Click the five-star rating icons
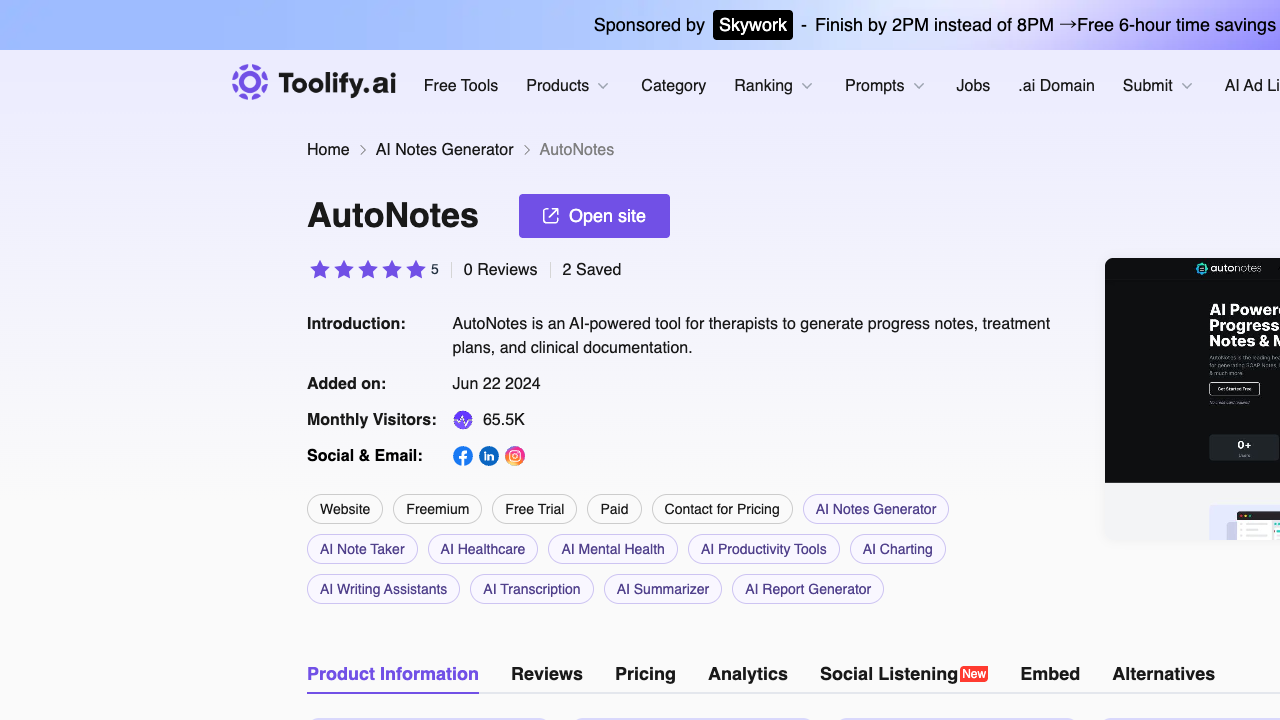 [x=368, y=269]
